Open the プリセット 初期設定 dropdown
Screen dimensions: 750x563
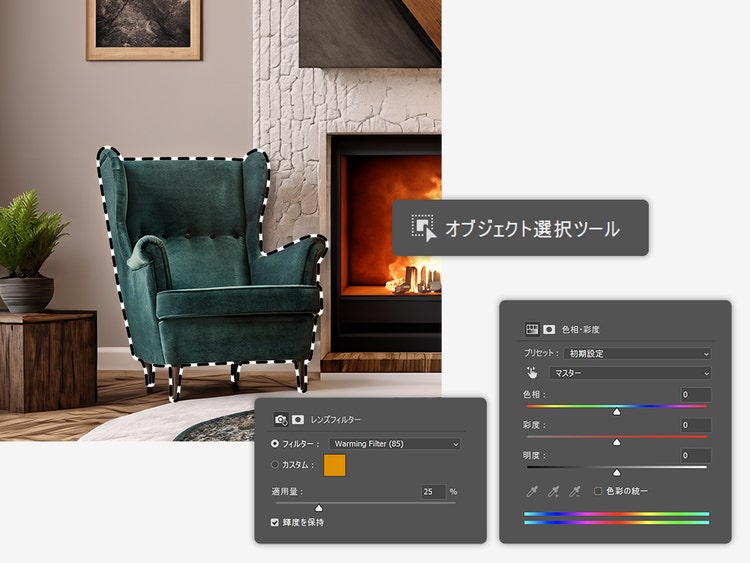(637, 353)
